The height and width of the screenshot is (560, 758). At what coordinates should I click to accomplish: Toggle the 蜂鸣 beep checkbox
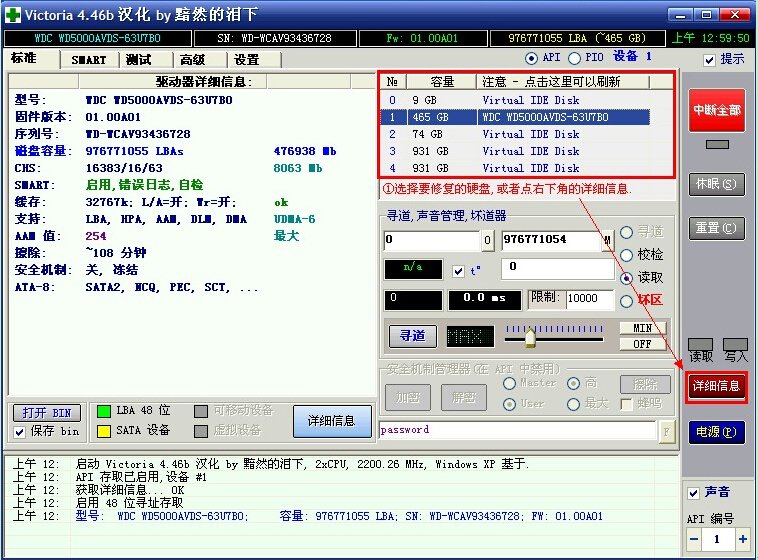click(x=627, y=404)
